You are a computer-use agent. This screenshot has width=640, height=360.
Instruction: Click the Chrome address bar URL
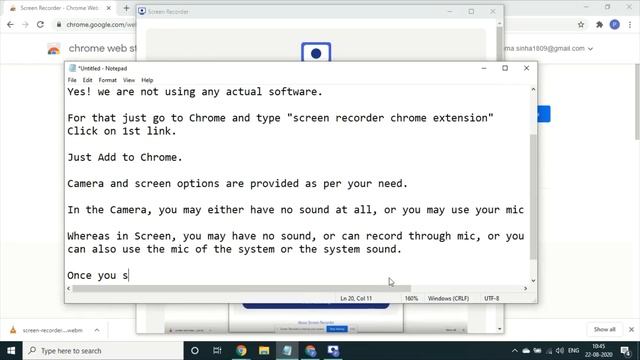(x=100, y=24)
